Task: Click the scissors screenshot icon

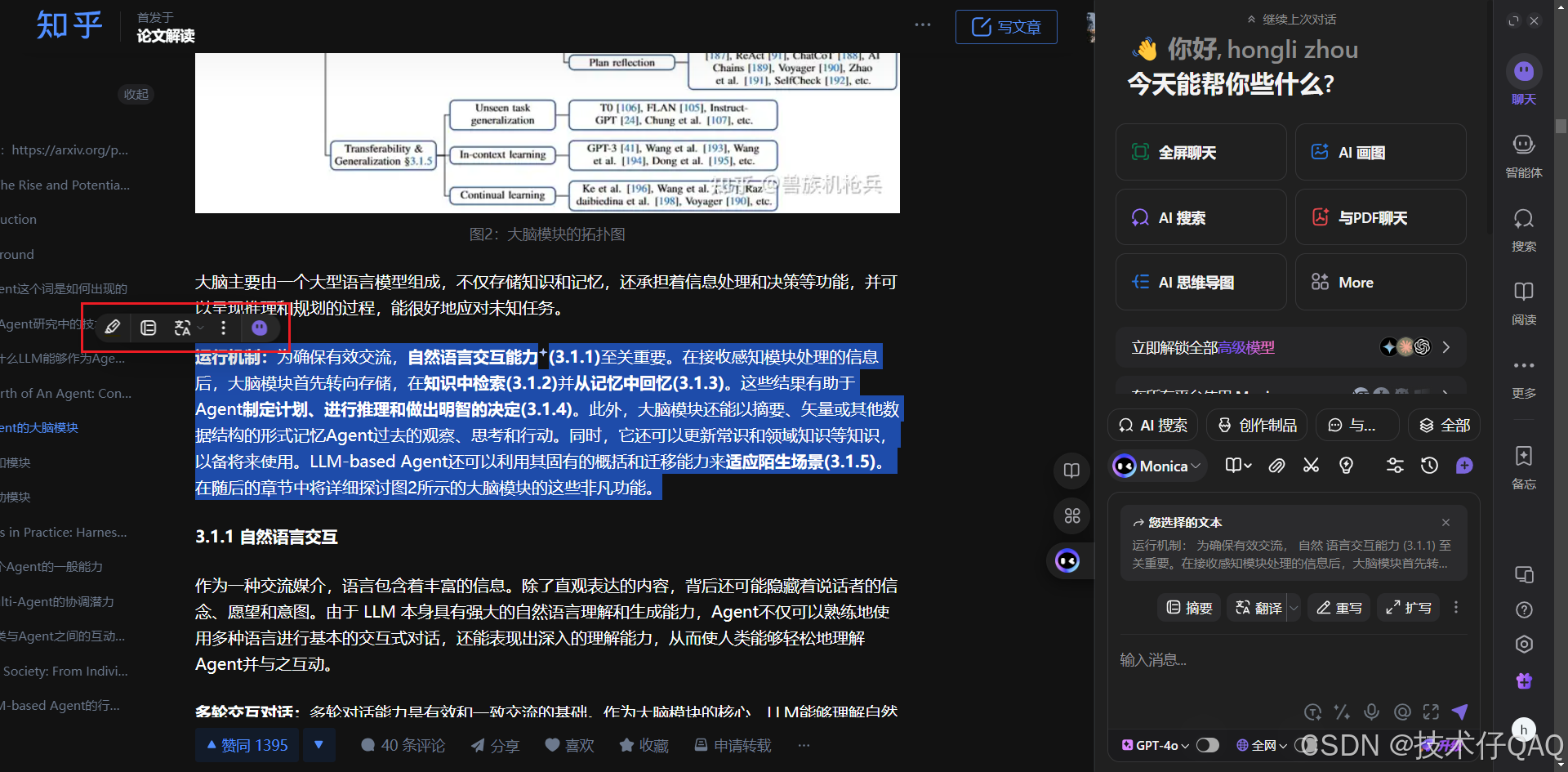Action: pyautogui.click(x=1311, y=466)
